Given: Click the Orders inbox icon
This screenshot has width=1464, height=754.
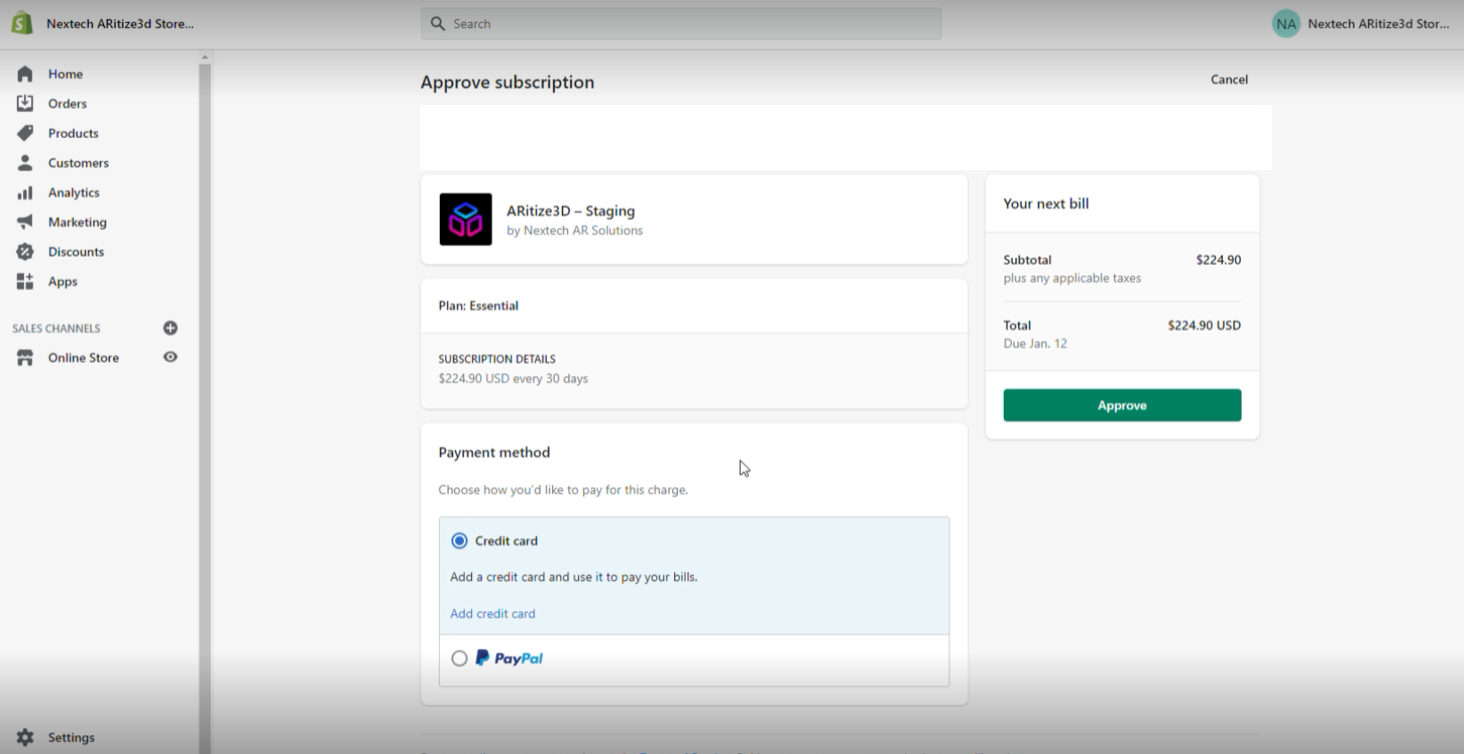Looking at the screenshot, I should (25, 103).
